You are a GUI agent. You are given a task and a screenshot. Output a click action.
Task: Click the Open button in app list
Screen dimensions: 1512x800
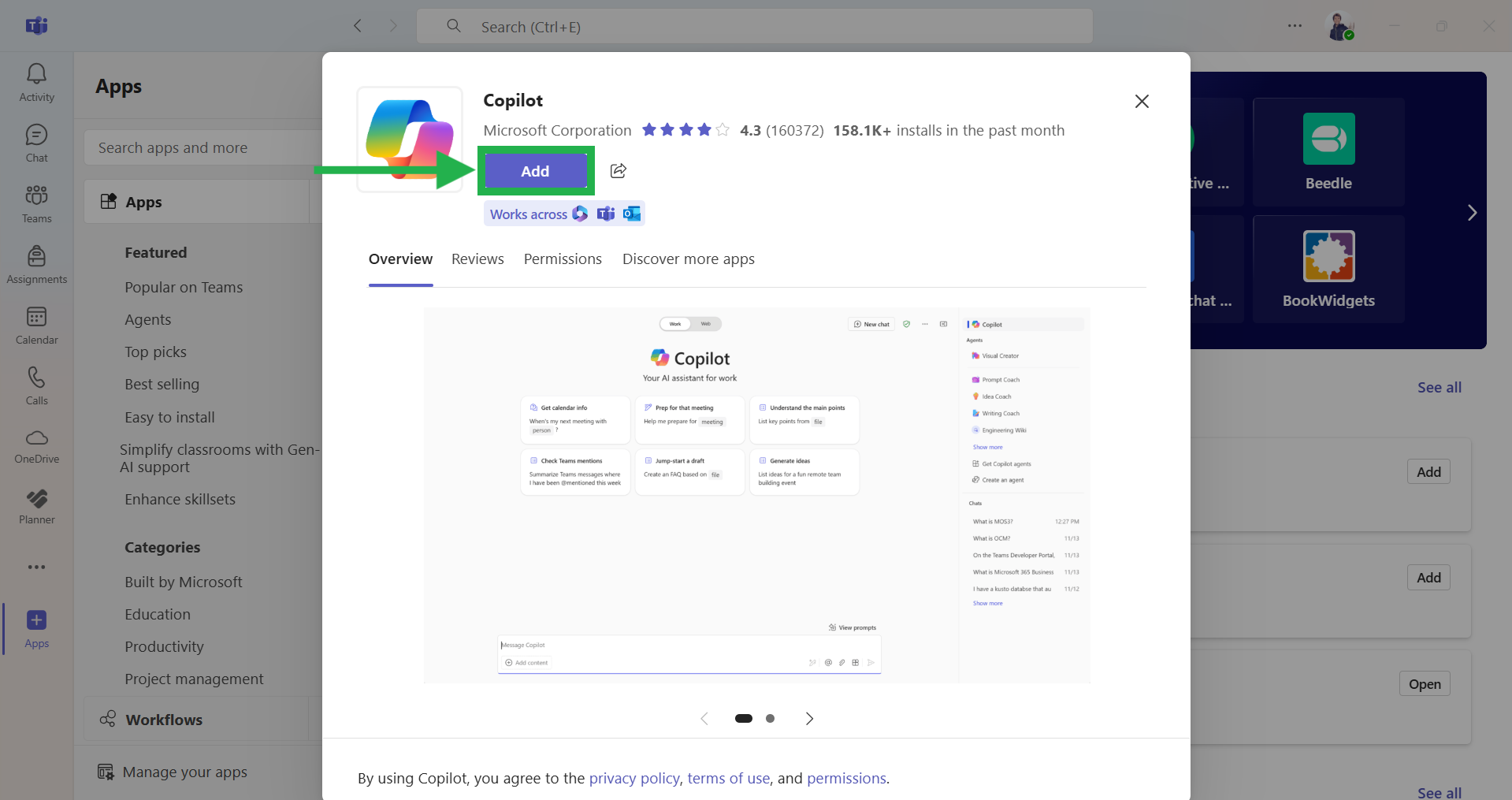pos(1425,684)
